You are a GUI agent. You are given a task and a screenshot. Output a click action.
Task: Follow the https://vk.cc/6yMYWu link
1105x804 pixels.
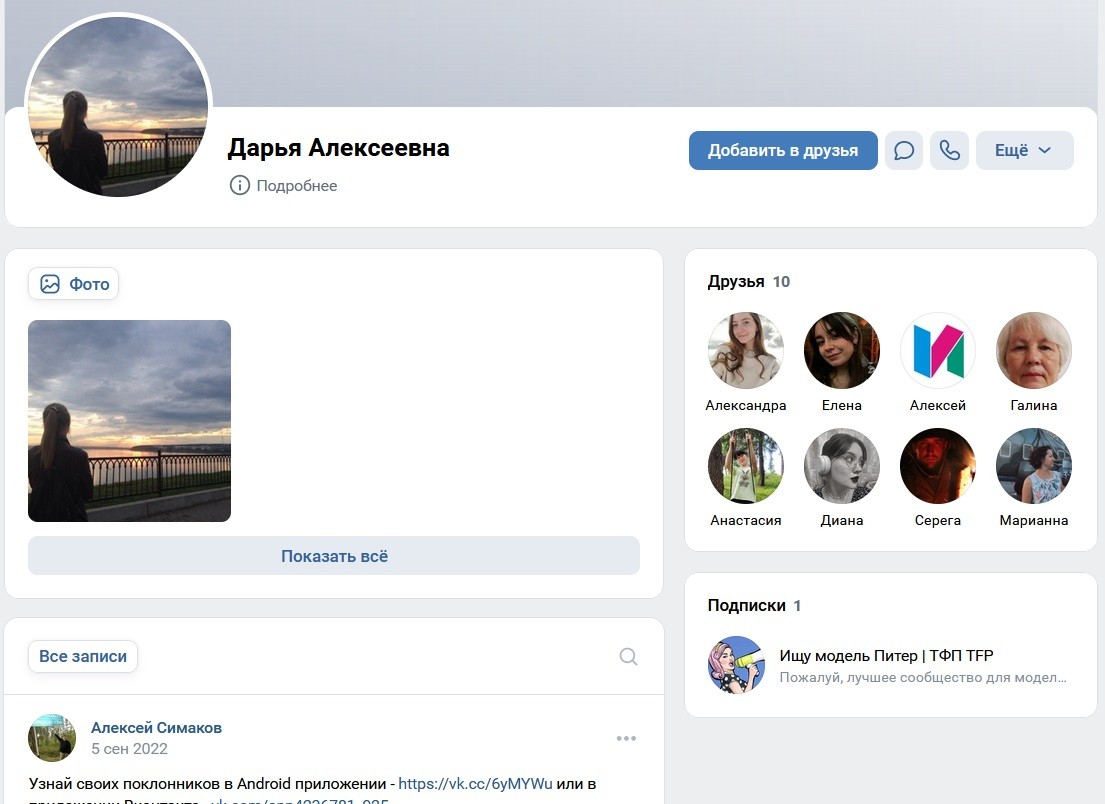click(x=475, y=784)
